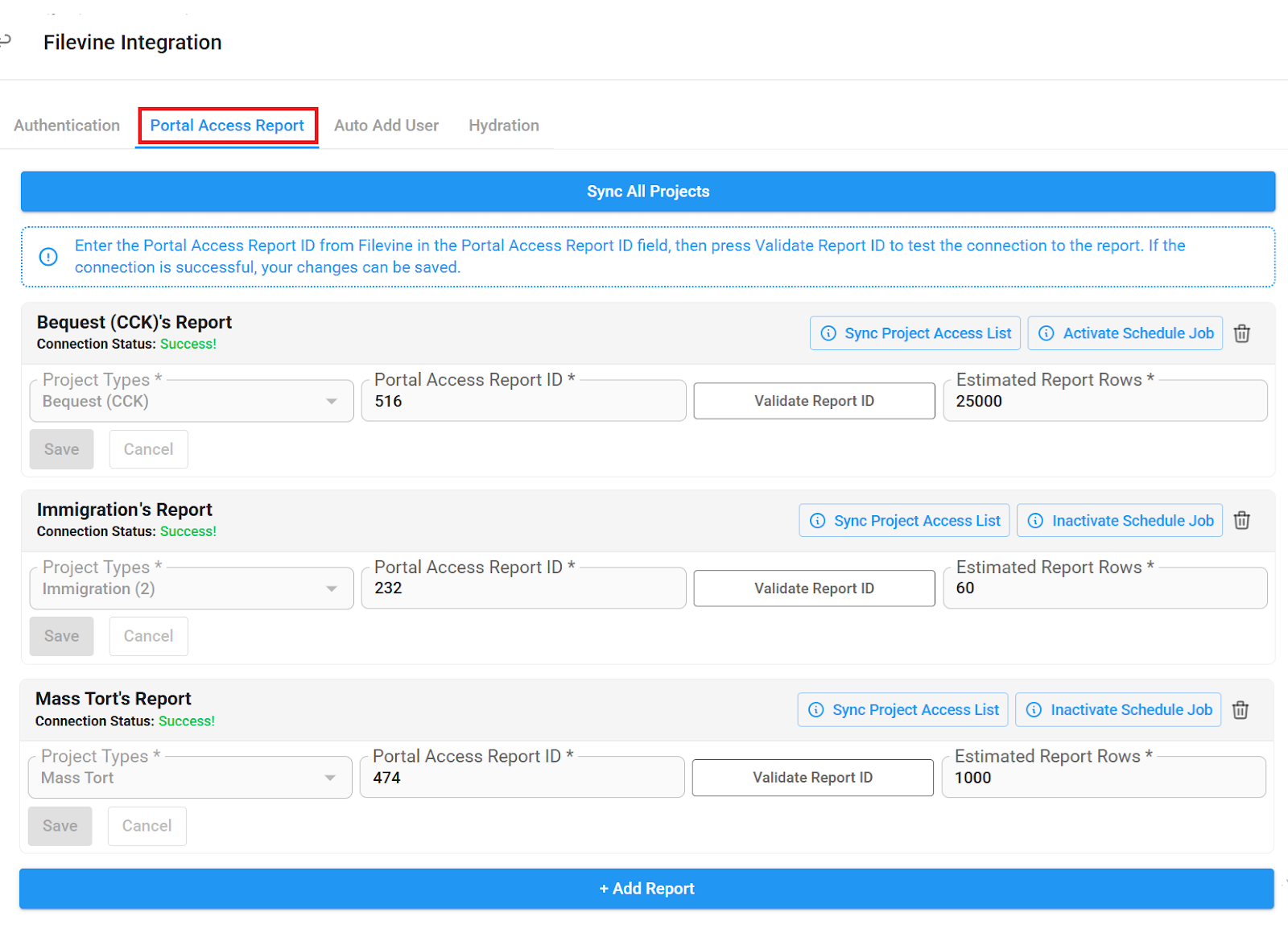Viewport: 1288px width, 925px height.
Task: Click the Estimated Report Rows field showing 1000
Action: (1104, 778)
